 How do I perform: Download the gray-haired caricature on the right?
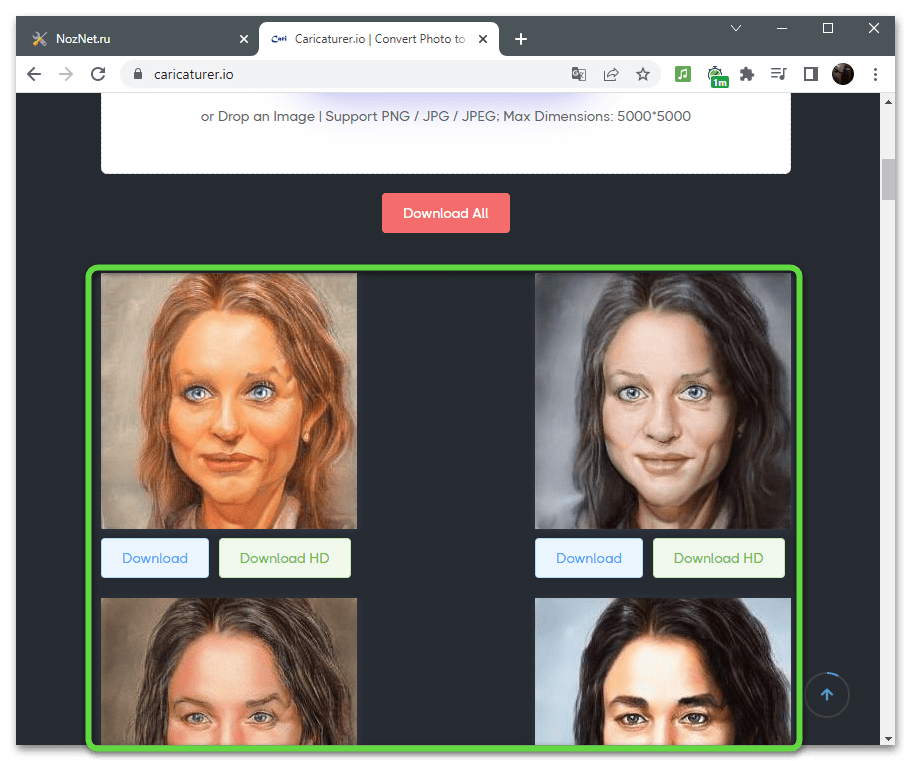589,558
